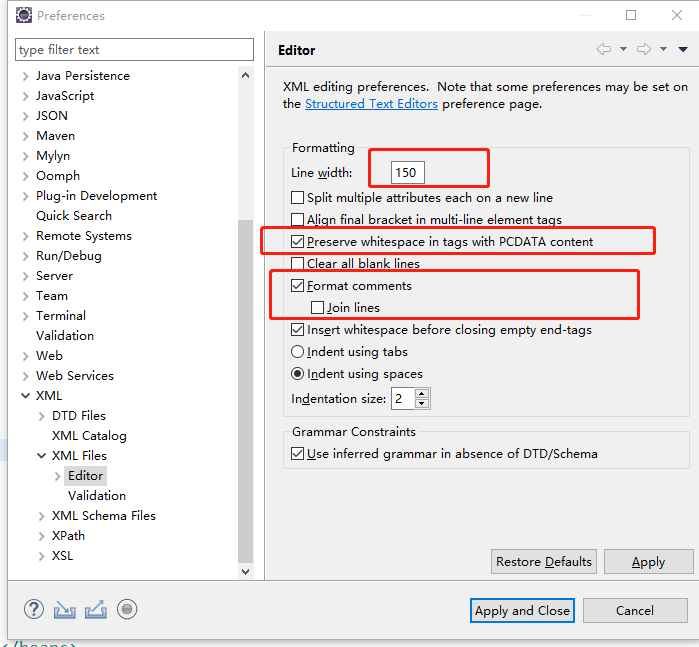The image size is (699, 647).
Task: Maximize the Preferences dialog window
Action: pyautogui.click(x=631, y=15)
